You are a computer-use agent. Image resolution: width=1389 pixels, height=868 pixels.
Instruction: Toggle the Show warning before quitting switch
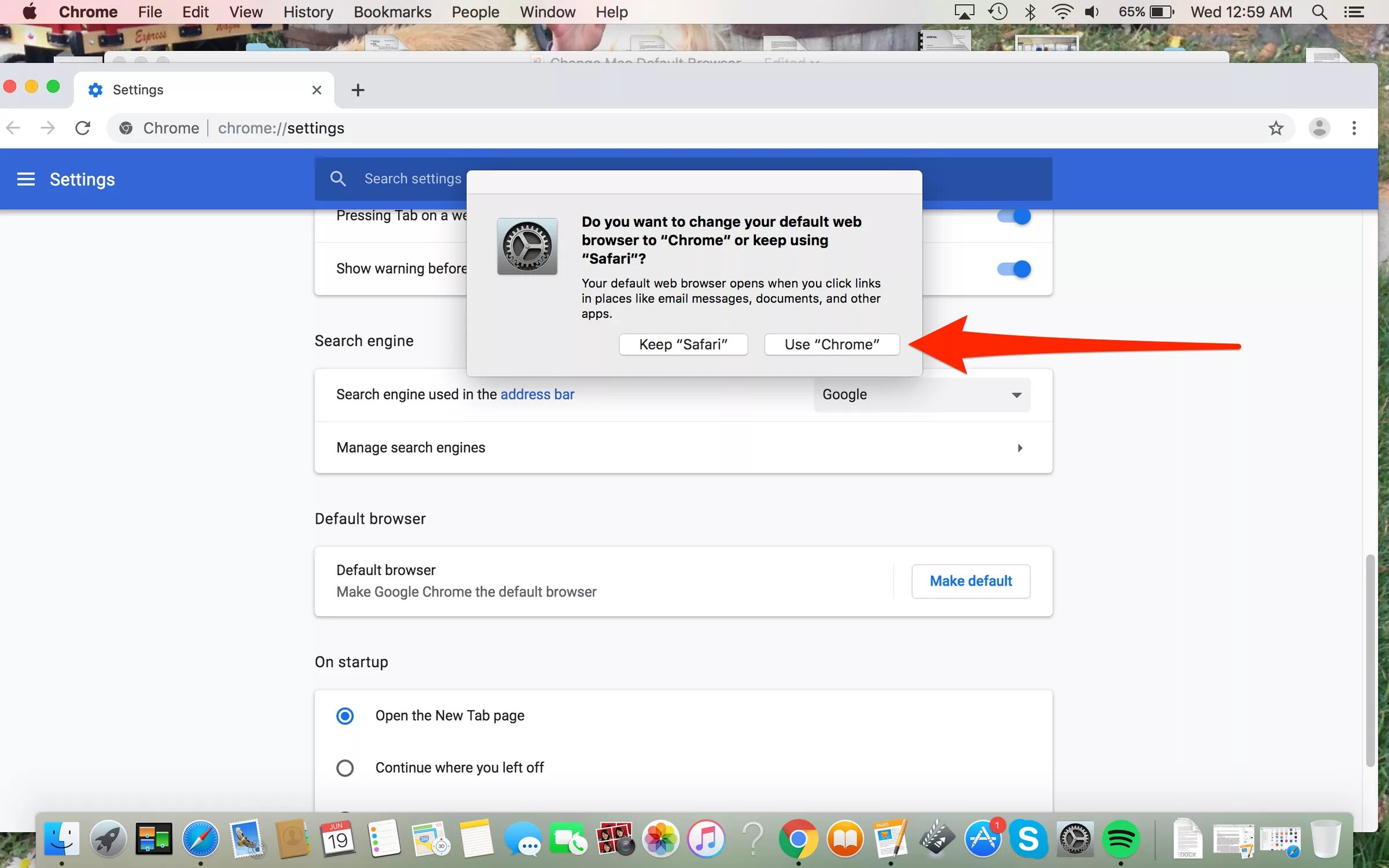point(1014,269)
